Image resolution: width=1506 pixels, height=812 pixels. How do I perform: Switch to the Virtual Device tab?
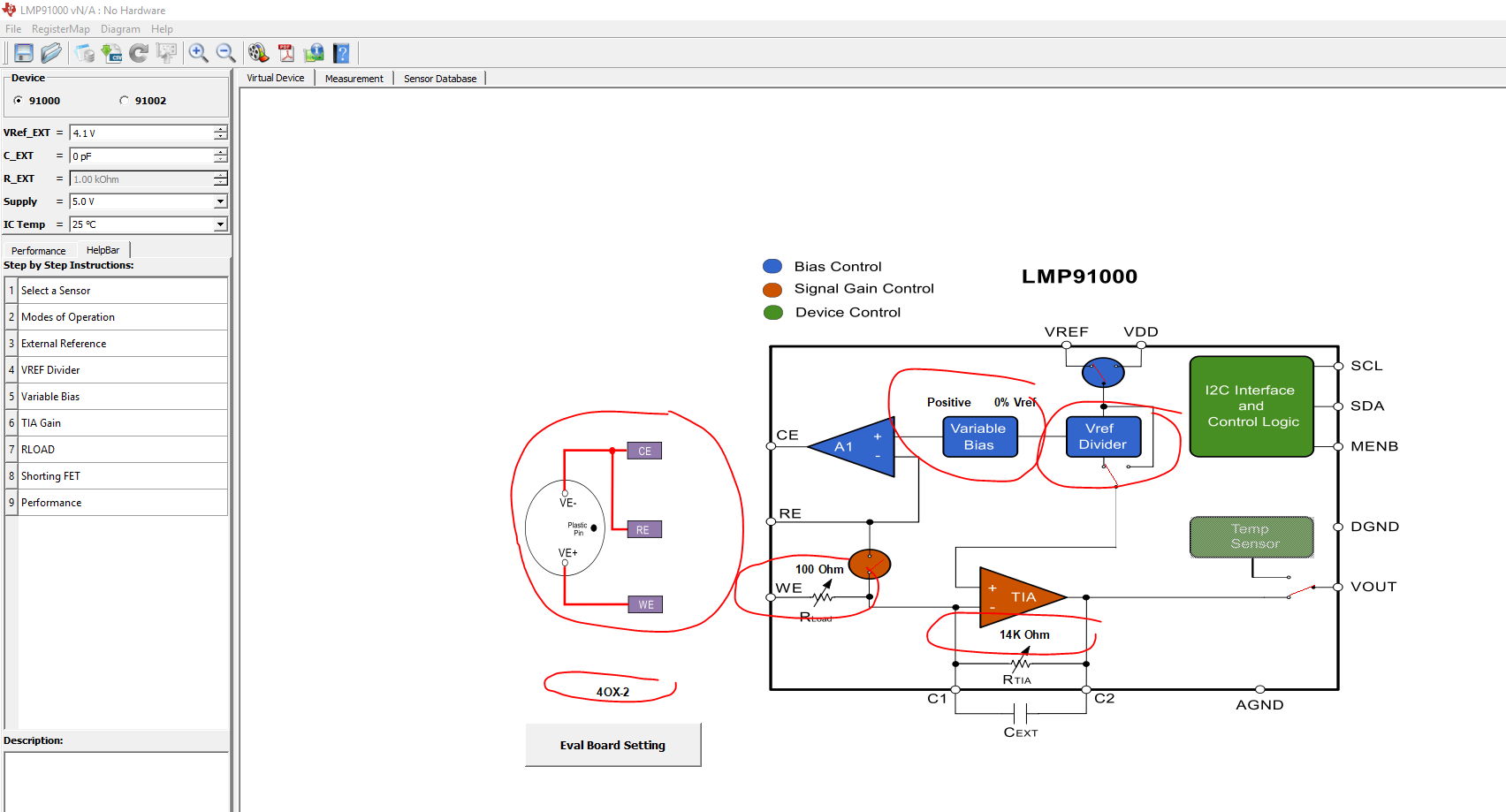[x=276, y=78]
